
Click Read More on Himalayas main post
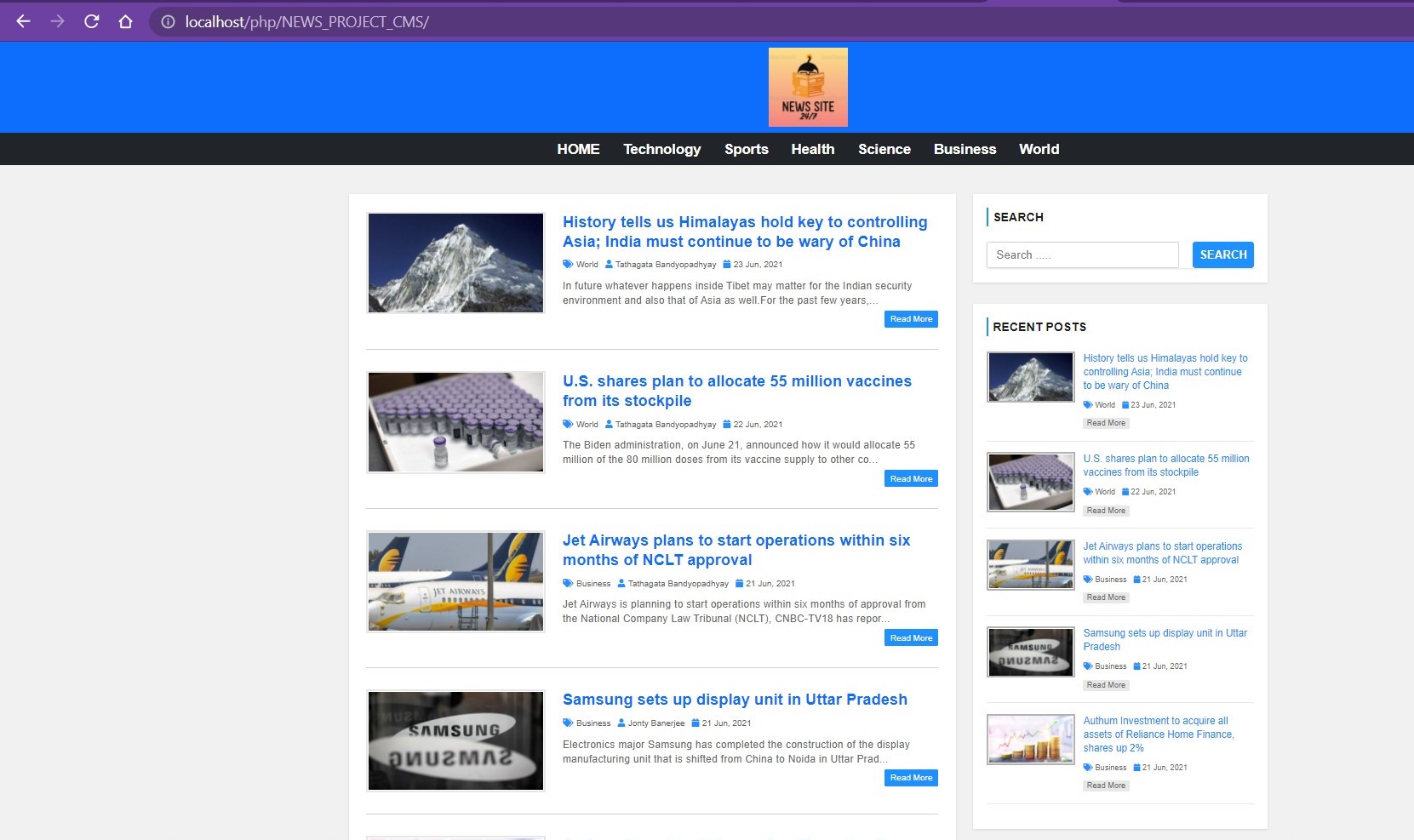coord(911,319)
